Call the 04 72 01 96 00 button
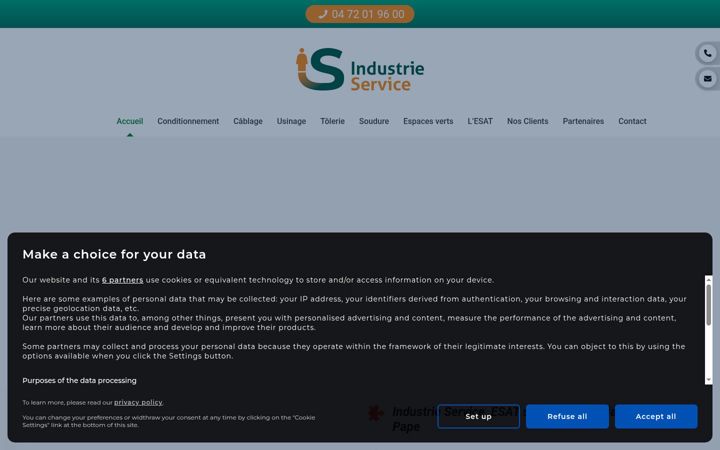 (x=360, y=14)
